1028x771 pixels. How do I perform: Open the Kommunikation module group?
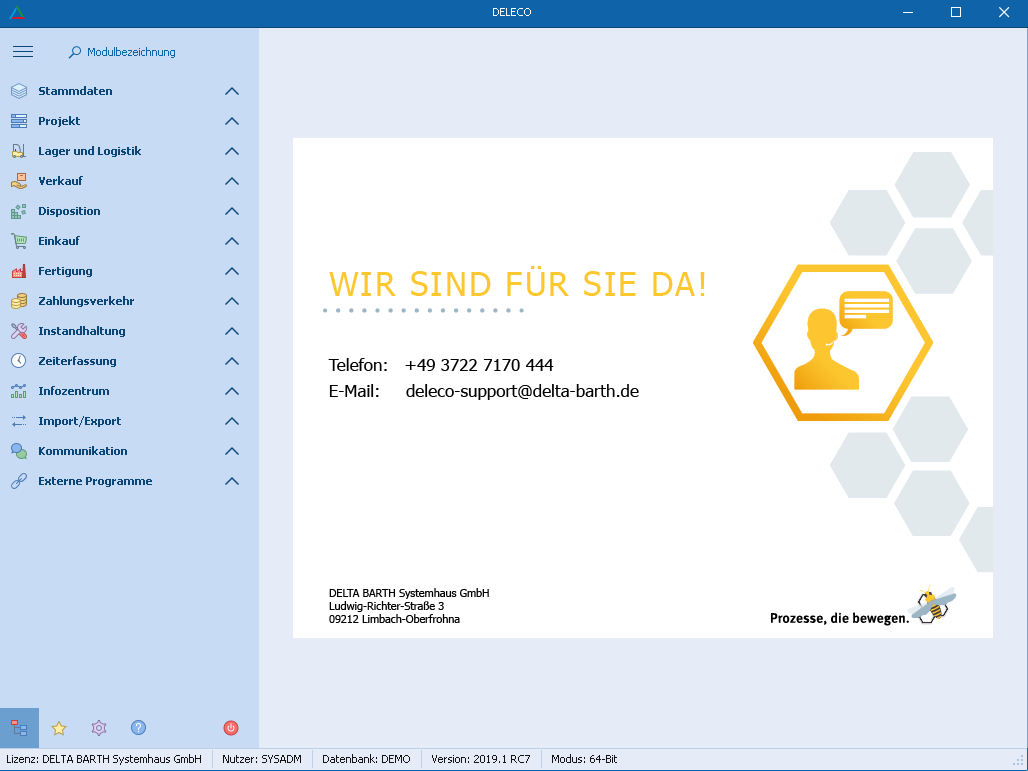click(x=82, y=451)
